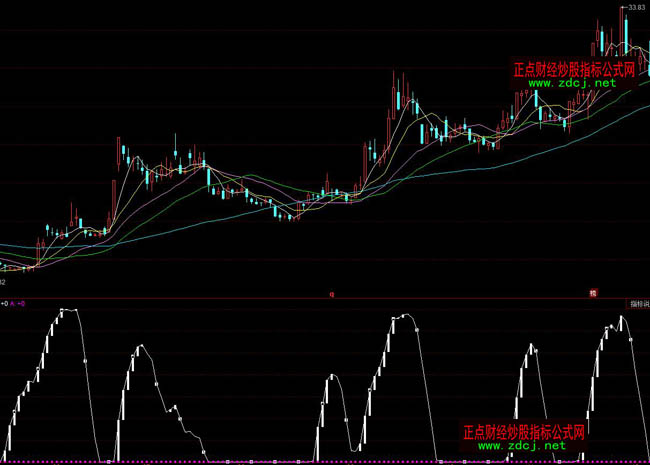
Task: Click the red 钱 marker icon
Action: pyautogui.click(x=592, y=293)
